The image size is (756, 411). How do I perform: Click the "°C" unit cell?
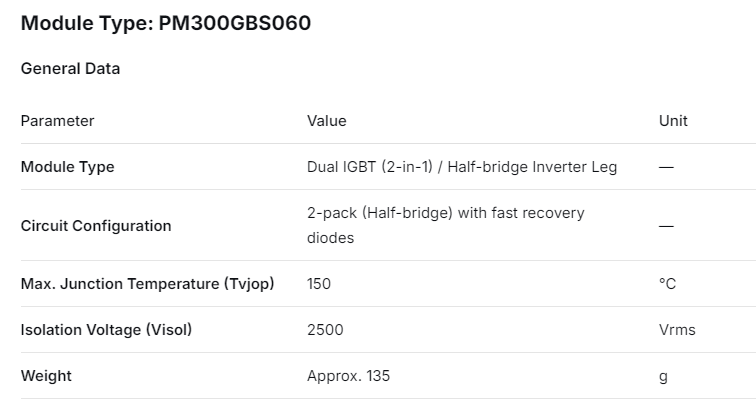coord(667,284)
